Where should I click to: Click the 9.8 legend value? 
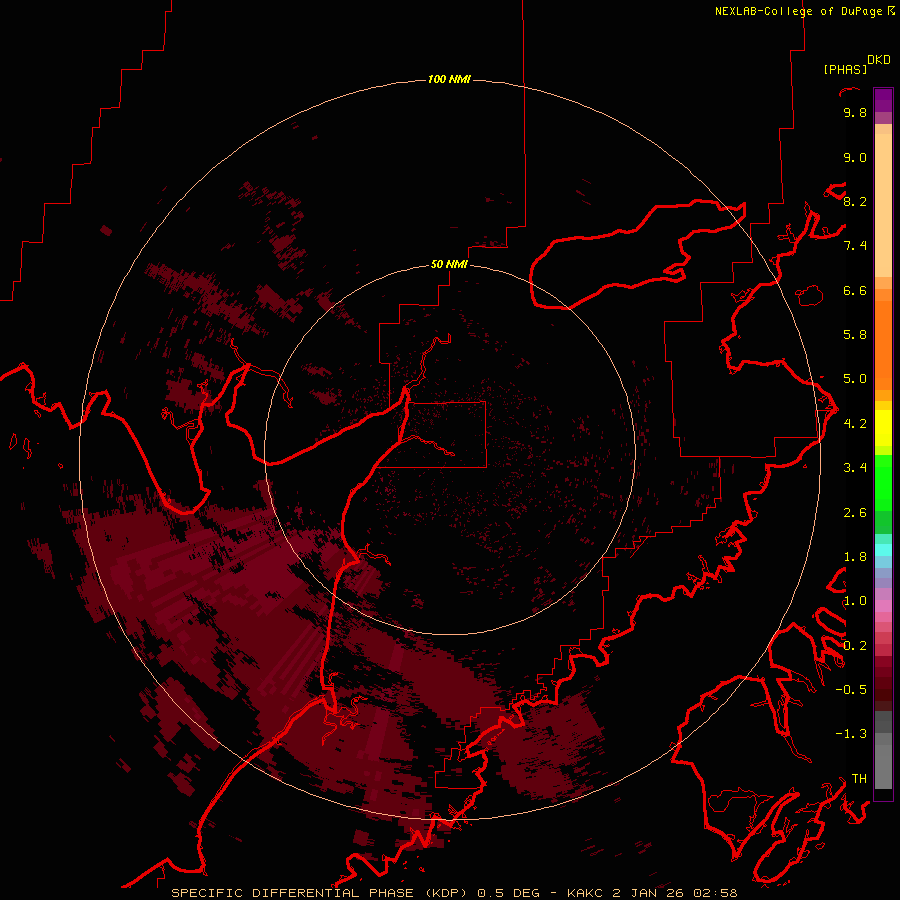coord(855,113)
